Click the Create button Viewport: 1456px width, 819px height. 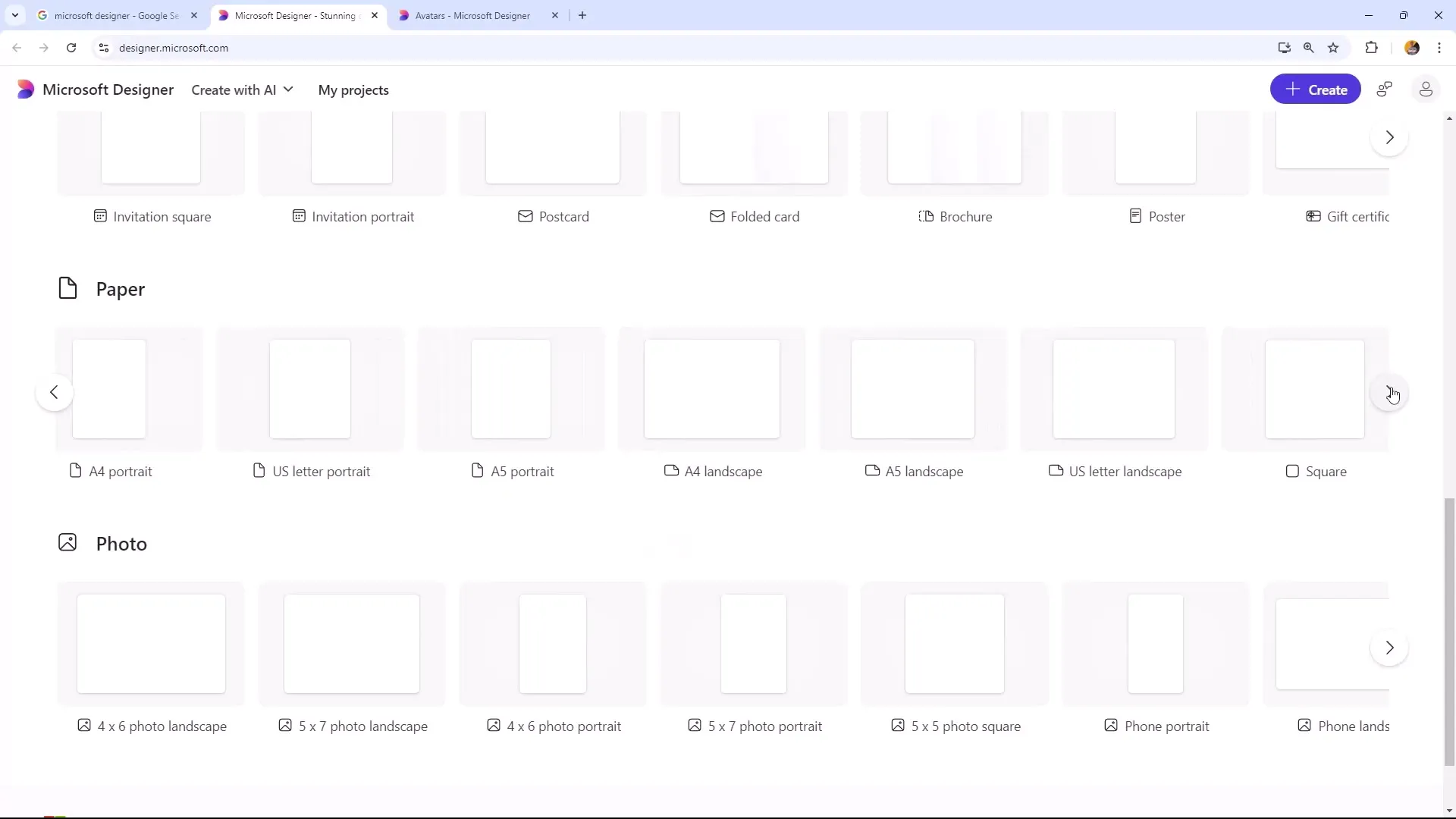[1316, 89]
